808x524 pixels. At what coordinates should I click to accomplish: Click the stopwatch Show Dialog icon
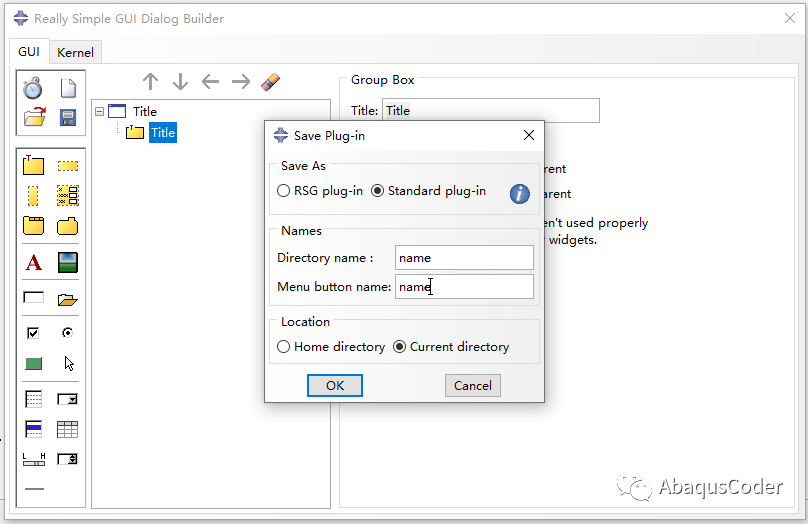click(x=33, y=88)
